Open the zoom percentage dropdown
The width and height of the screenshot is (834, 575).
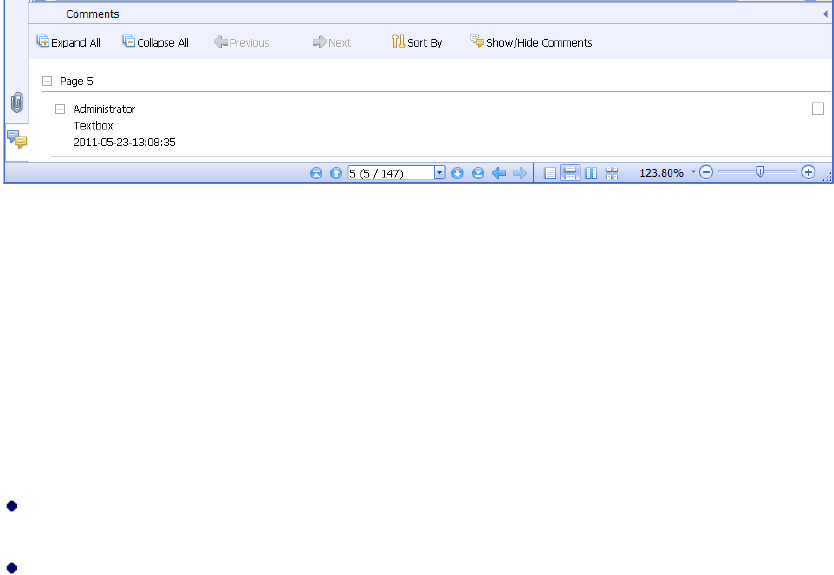pos(693,172)
